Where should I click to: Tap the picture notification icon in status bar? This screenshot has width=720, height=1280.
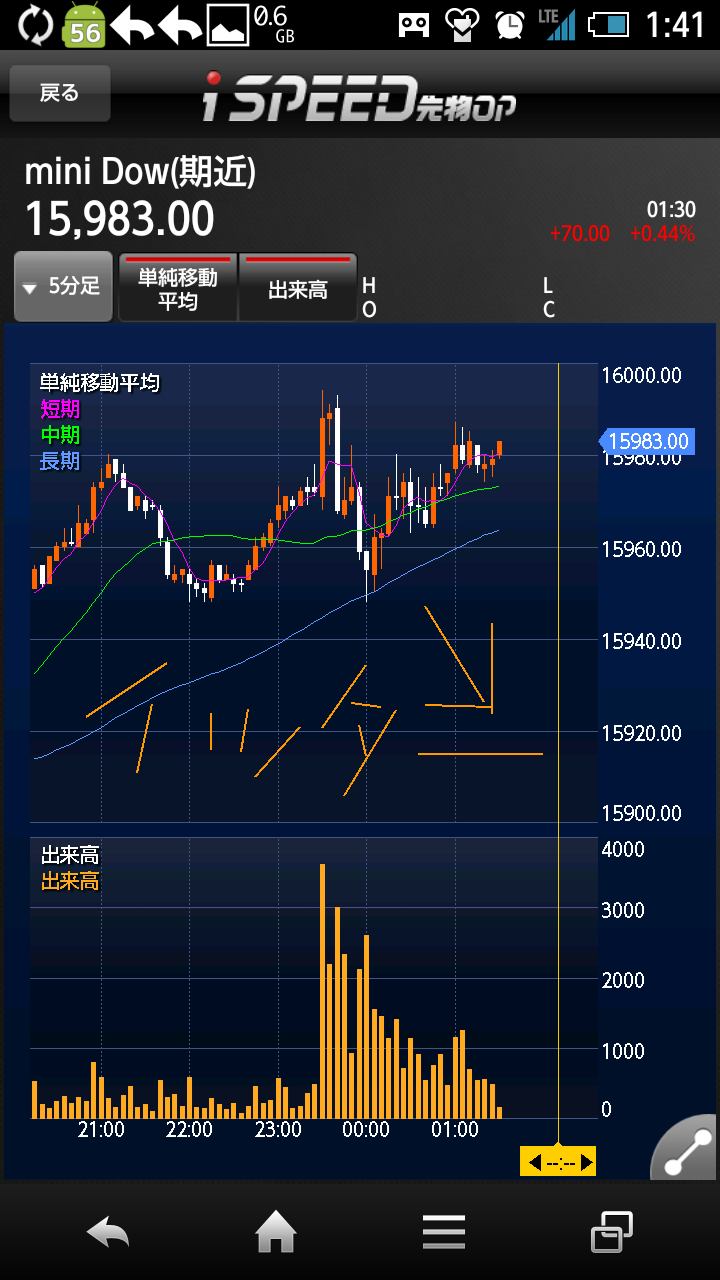tap(227, 24)
